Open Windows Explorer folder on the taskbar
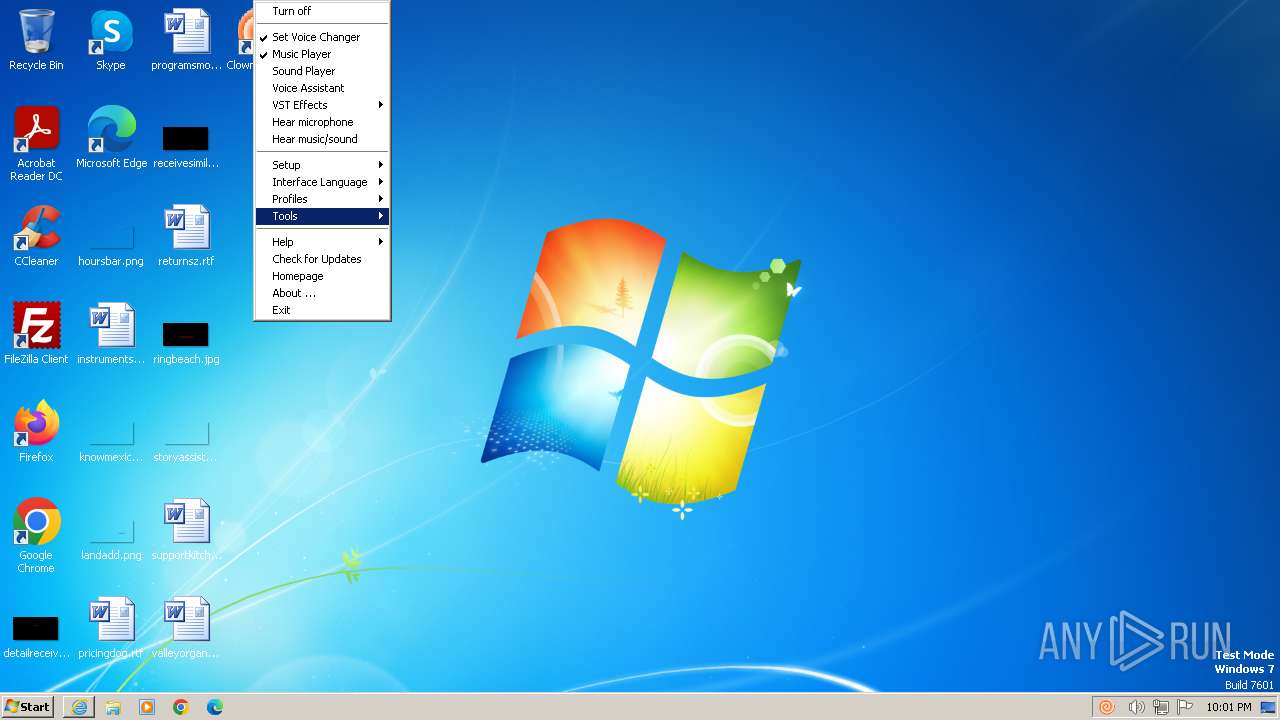 tap(113, 707)
